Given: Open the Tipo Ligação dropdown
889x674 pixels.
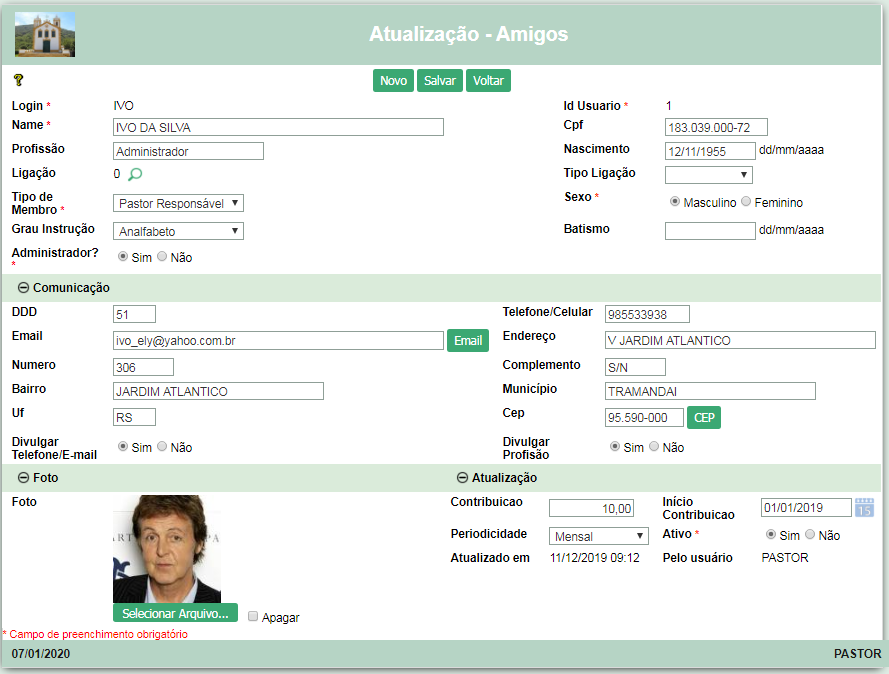Looking at the screenshot, I should [x=708, y=175].
